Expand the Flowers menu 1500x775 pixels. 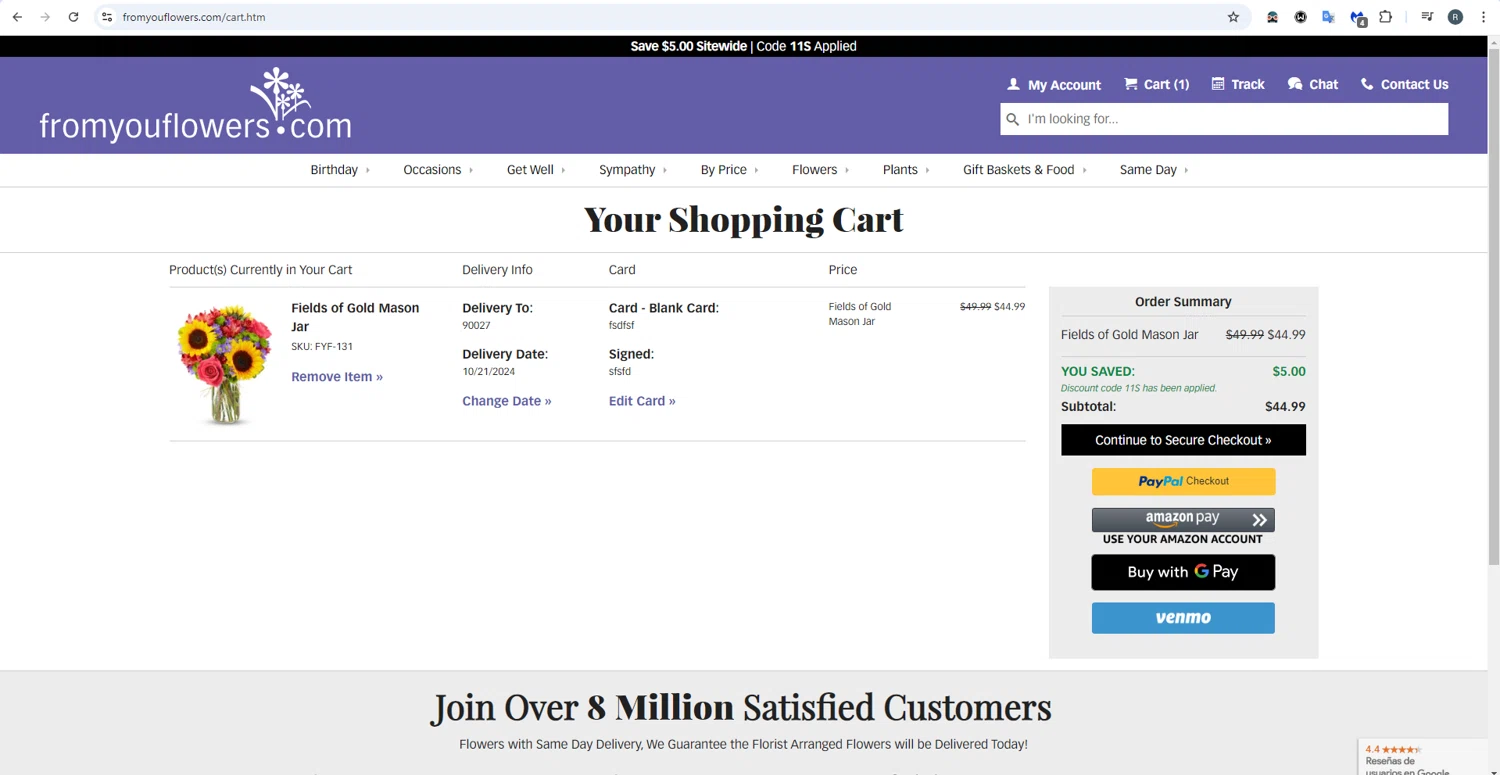click(x=820, y=170)
